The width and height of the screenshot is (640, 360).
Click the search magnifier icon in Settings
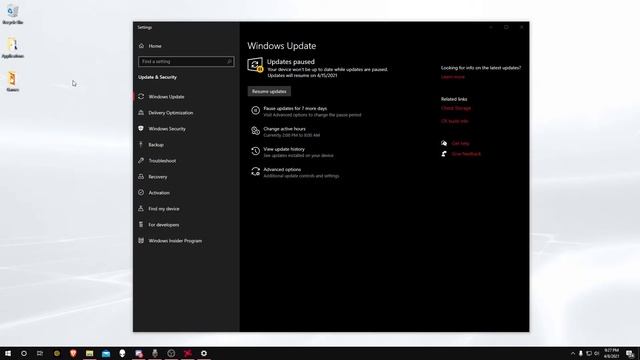229,62
